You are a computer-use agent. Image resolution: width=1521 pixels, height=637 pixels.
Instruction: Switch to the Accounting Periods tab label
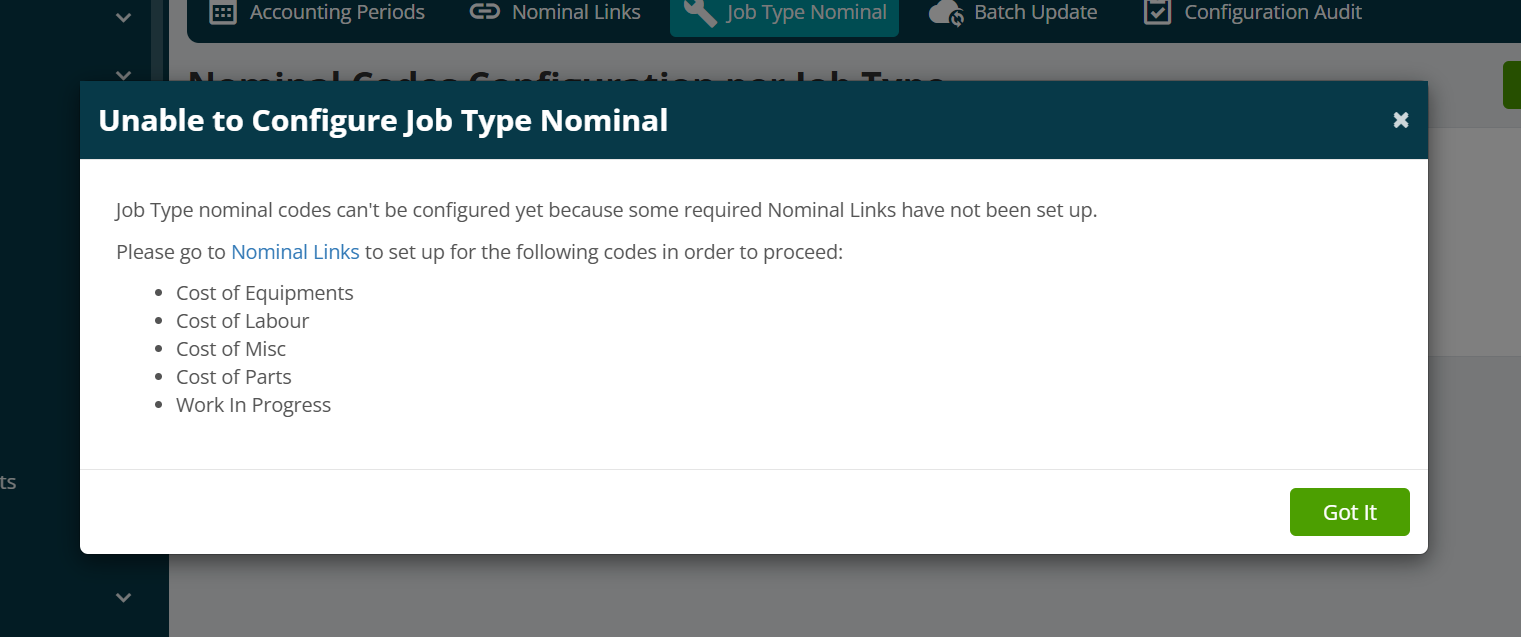point(337,12)
